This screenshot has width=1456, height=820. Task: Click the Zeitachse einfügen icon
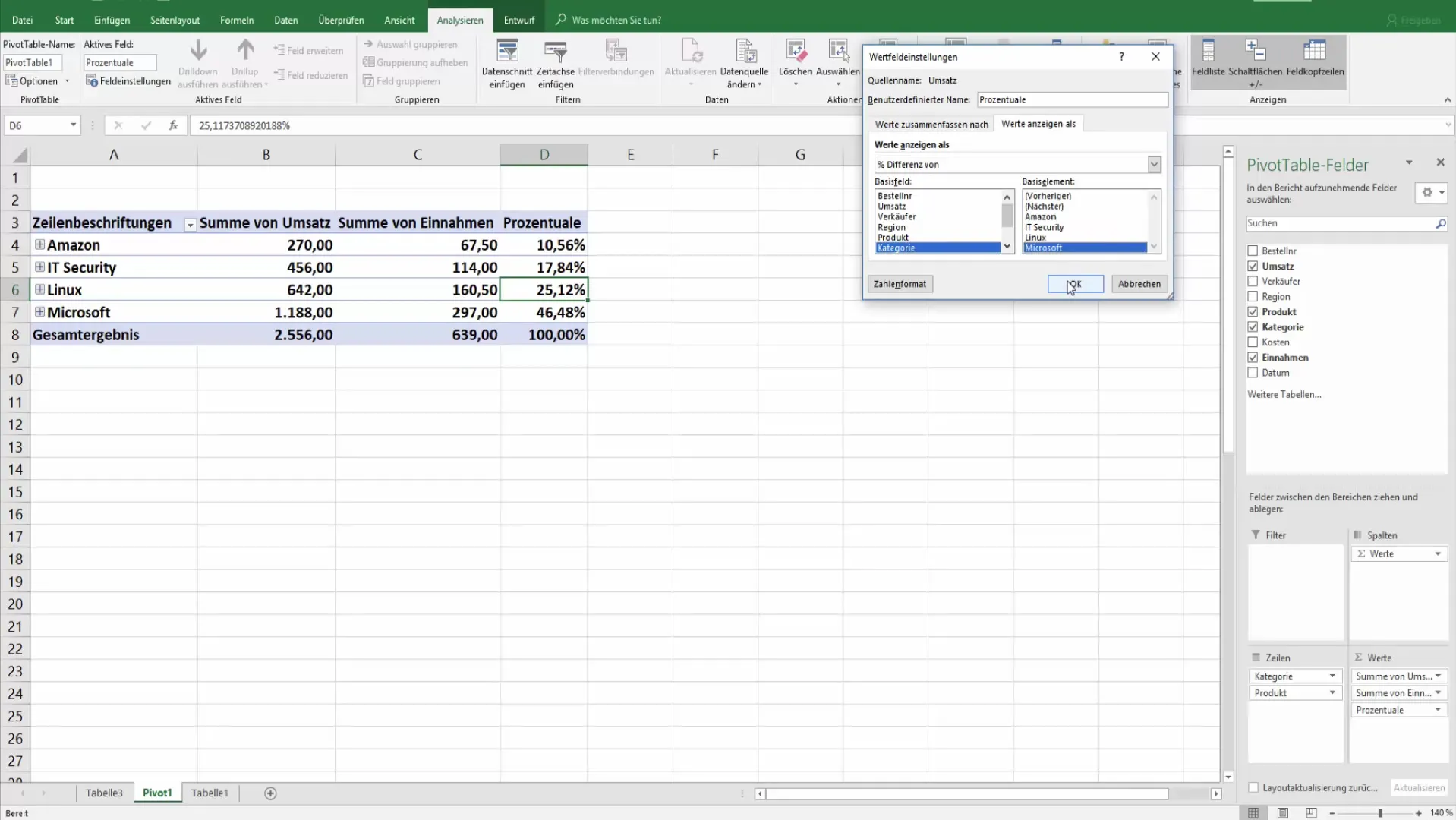(x=555, y=52)
